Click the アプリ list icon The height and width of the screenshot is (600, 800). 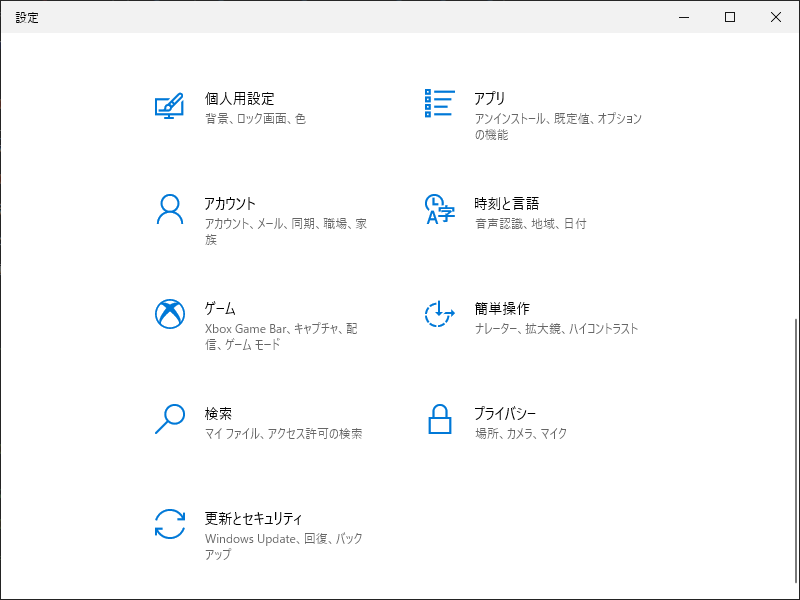[x=439, y=103]
